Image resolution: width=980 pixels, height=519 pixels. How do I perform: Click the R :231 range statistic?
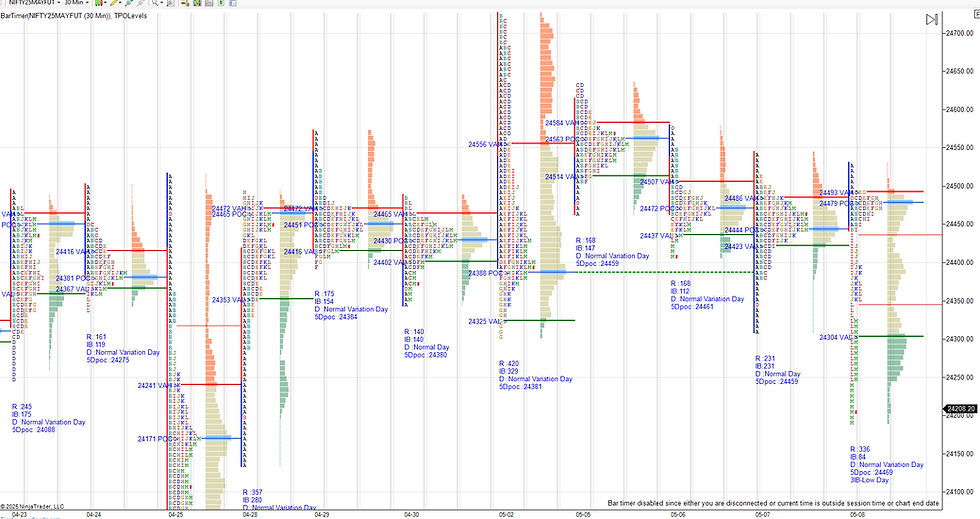point(766,359)
